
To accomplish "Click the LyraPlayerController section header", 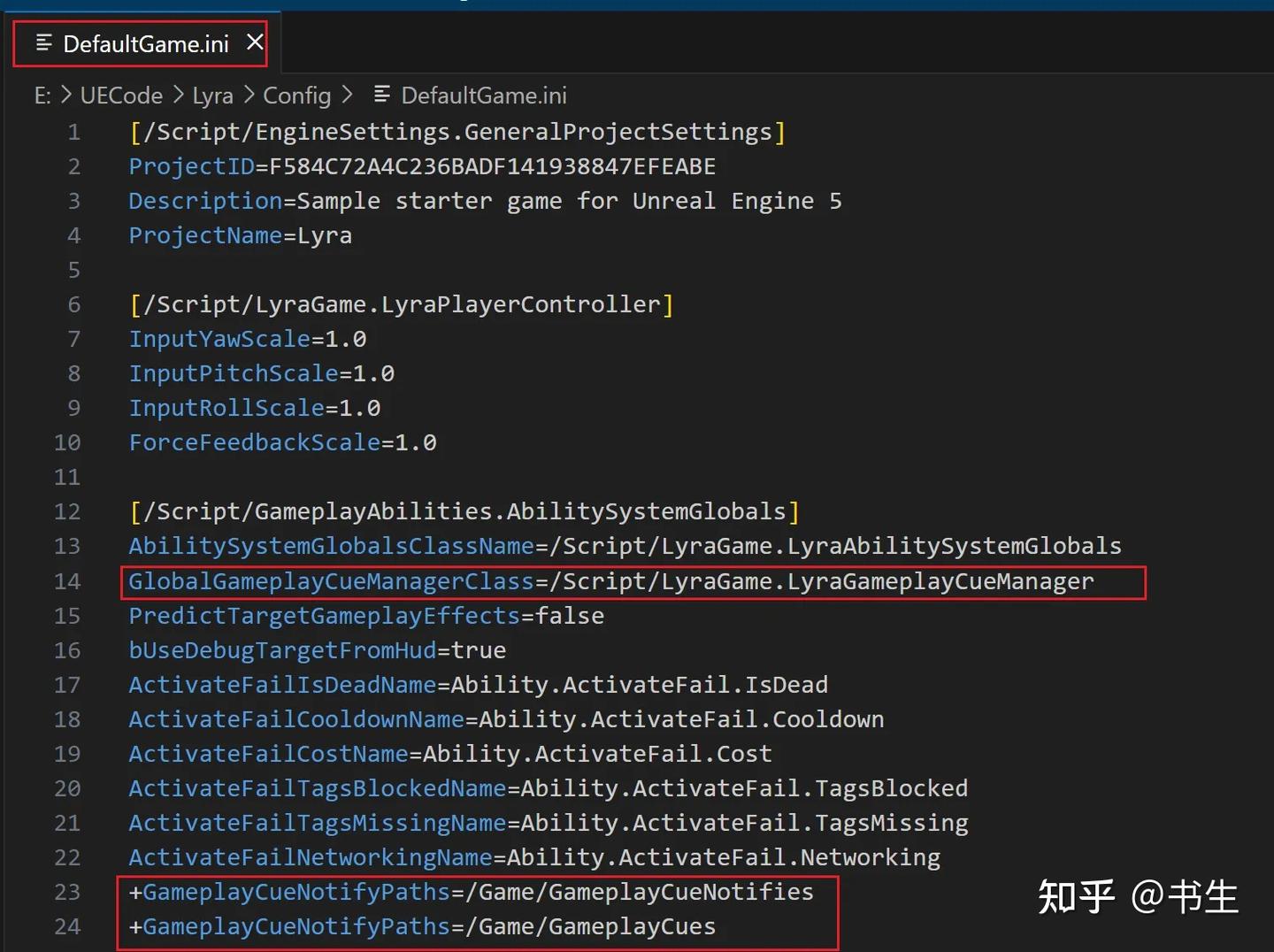I will click(x=402, y=305).
